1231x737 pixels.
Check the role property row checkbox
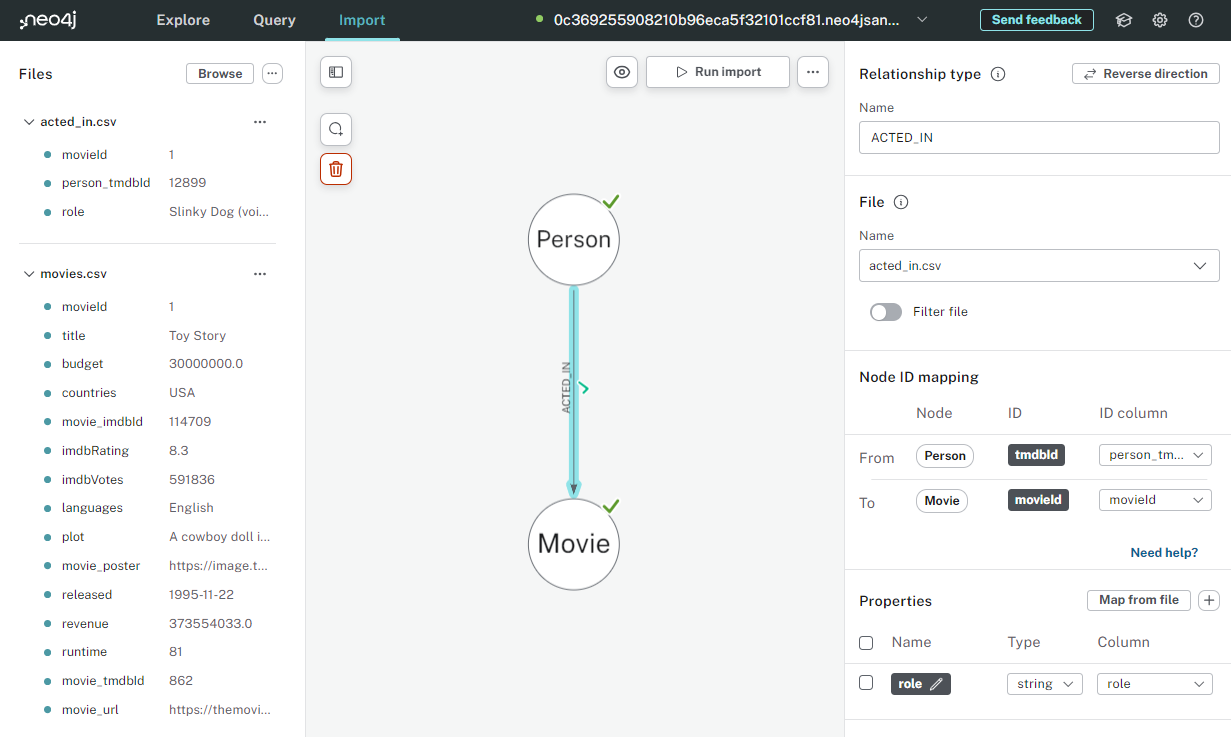[865, 683]
